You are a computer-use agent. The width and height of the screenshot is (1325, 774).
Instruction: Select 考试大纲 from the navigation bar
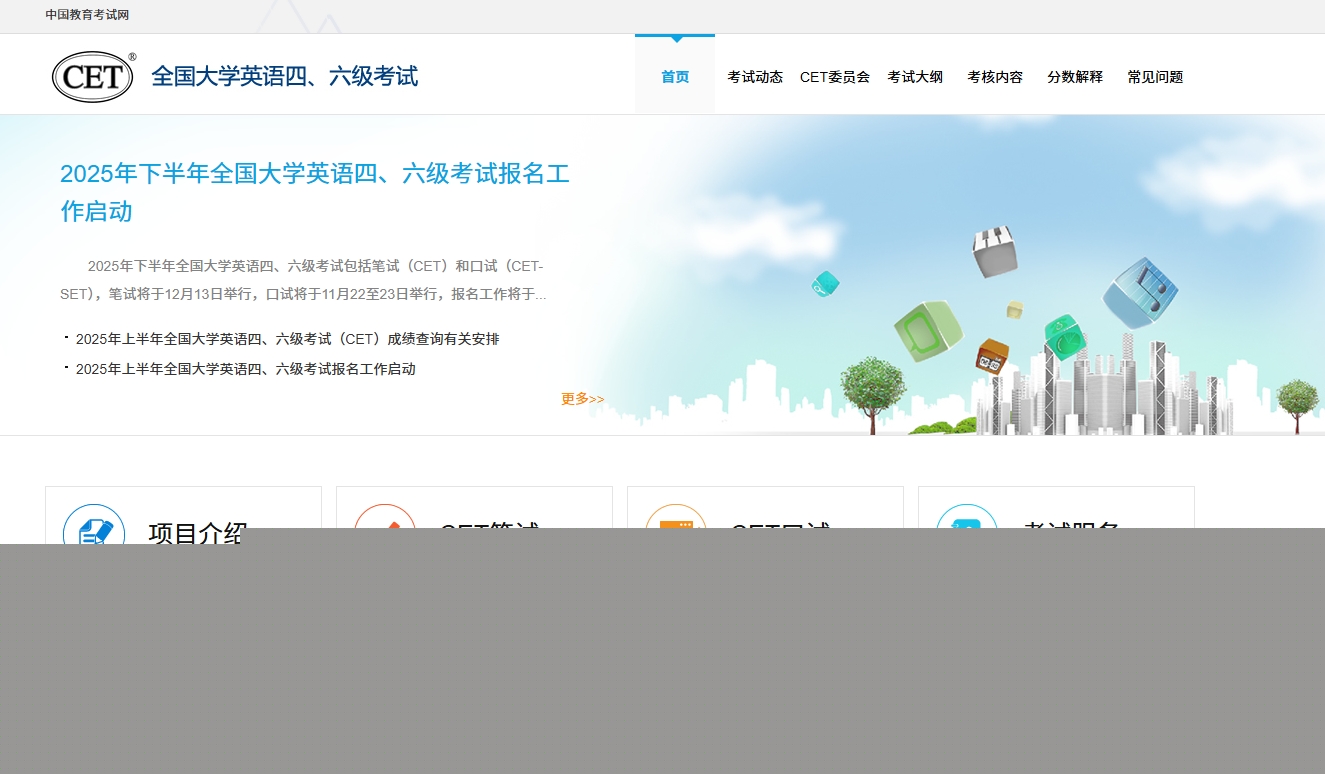click(915, 77)
